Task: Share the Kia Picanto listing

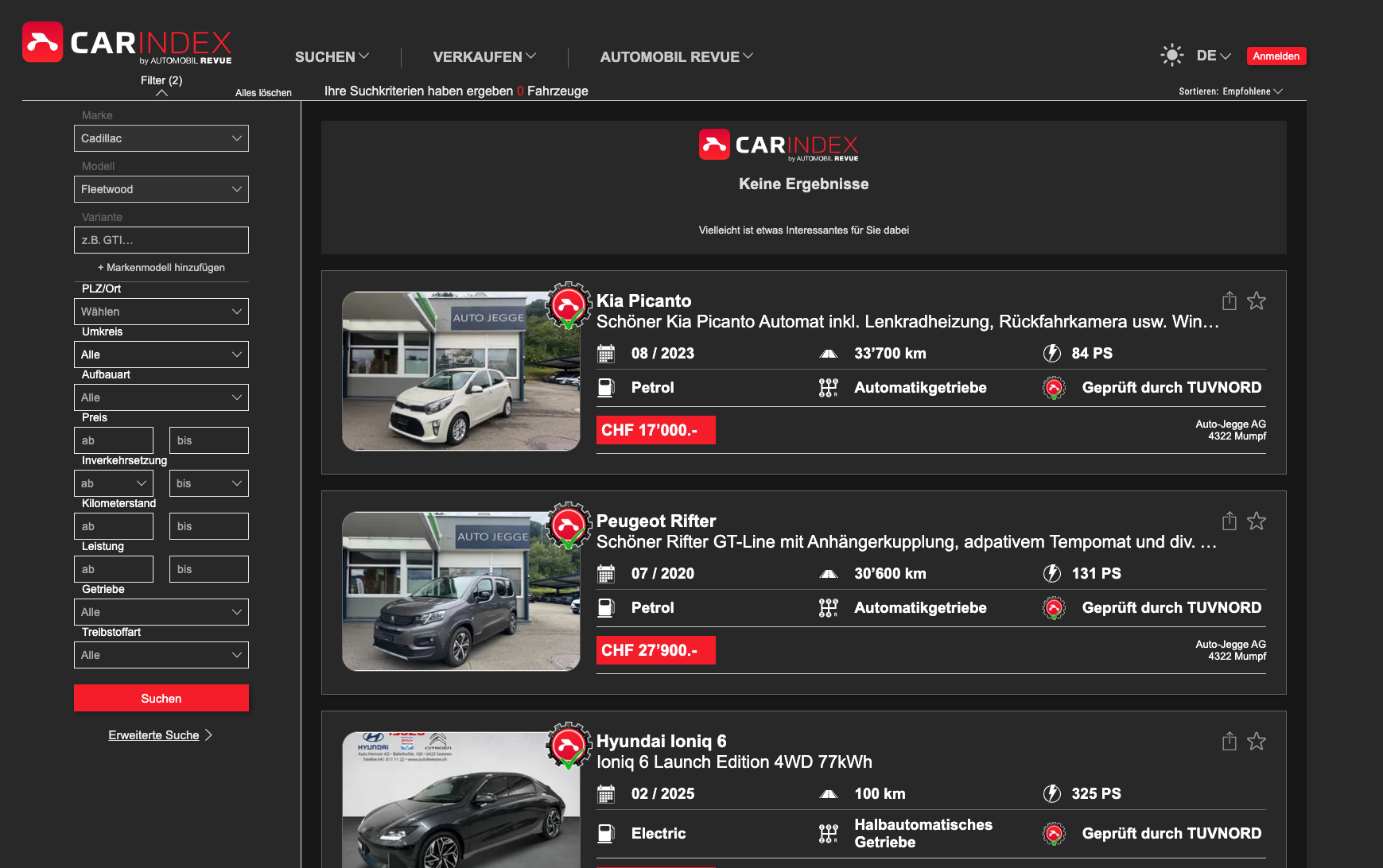Action: pyautogui.click(x=1230, y=300)
